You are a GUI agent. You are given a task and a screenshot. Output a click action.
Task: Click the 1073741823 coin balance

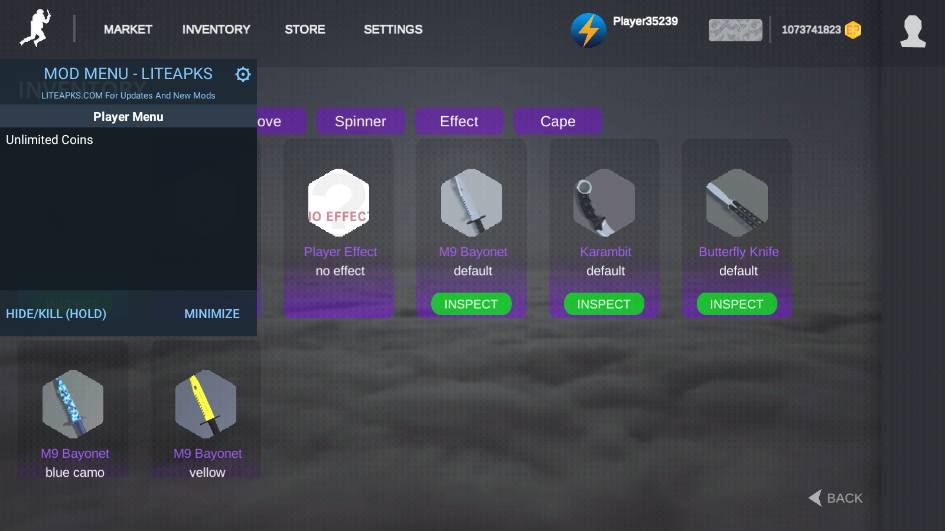coord(811,30)
